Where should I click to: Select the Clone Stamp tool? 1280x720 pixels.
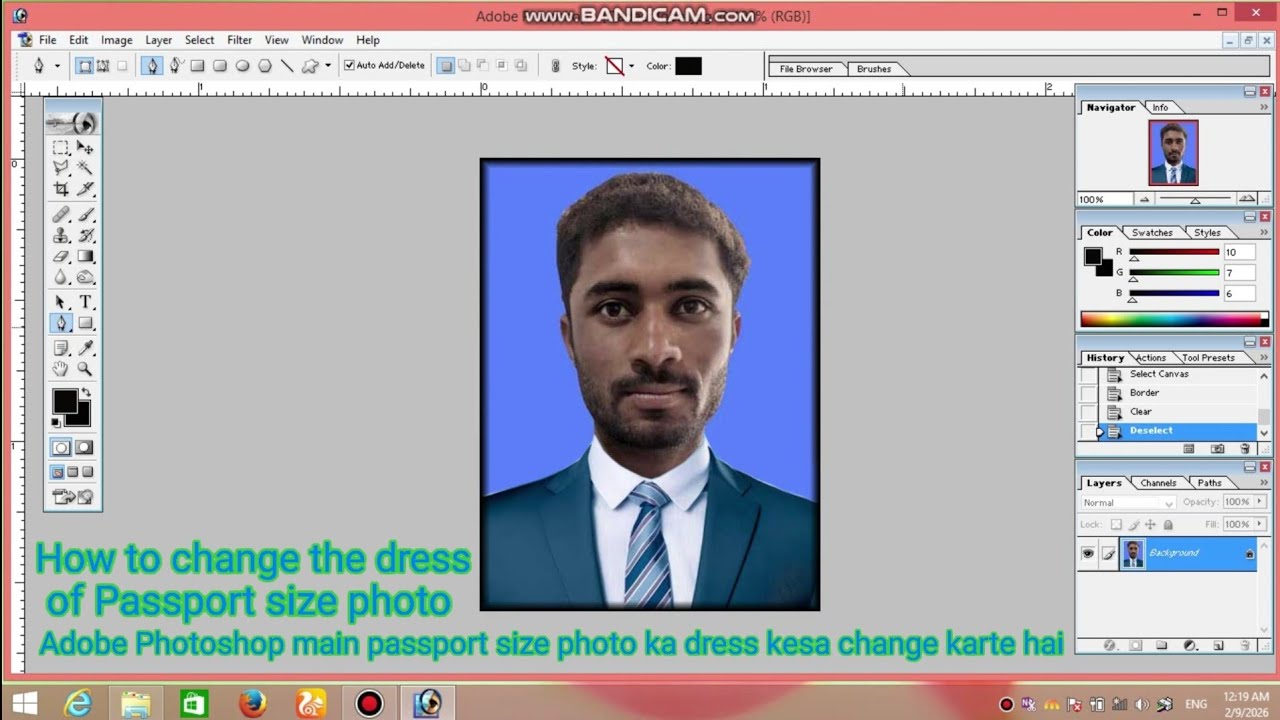[61, 235]
